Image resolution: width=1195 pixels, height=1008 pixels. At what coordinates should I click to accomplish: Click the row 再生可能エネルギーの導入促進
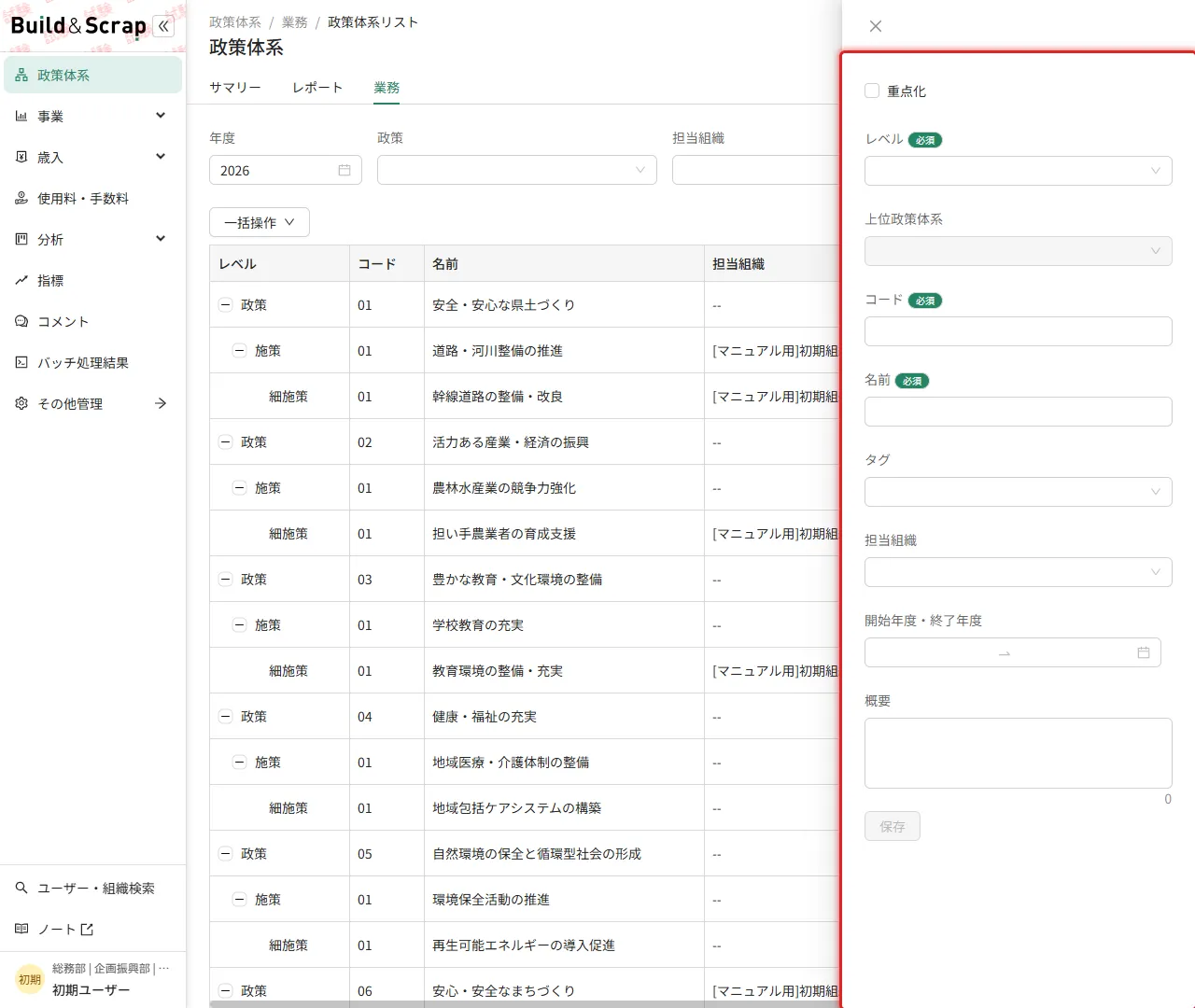pyautogui.click(x=525, y=945)
